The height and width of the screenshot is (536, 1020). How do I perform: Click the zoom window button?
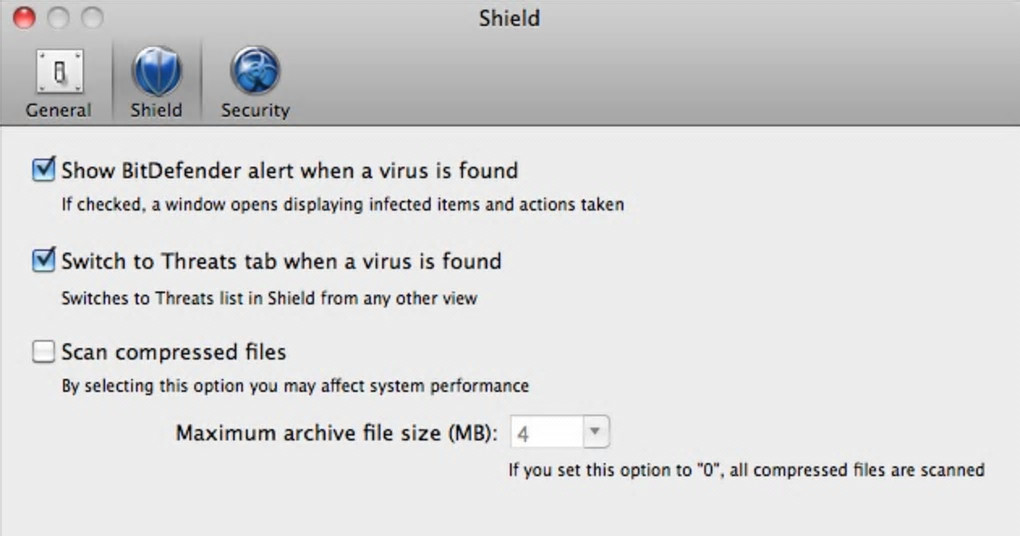(x=92, y=18)
